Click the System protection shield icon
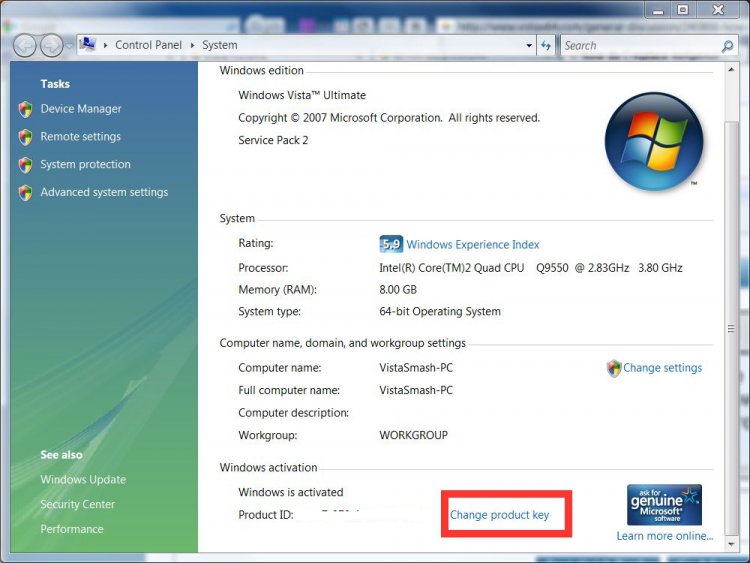This screenshot has width=750, height=563. tap(25, 165)
